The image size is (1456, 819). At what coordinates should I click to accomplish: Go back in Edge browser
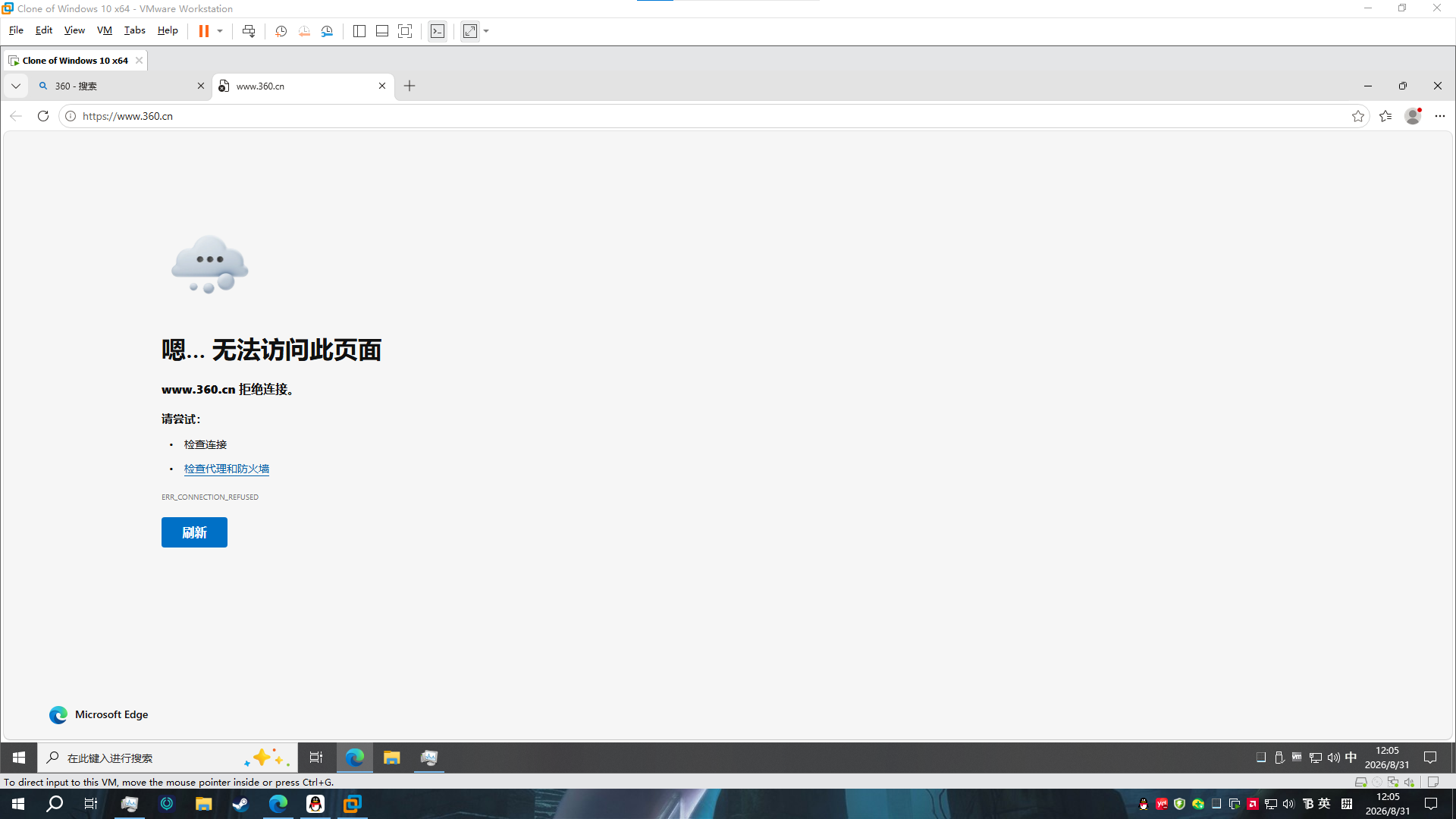(x=16, y=116)
